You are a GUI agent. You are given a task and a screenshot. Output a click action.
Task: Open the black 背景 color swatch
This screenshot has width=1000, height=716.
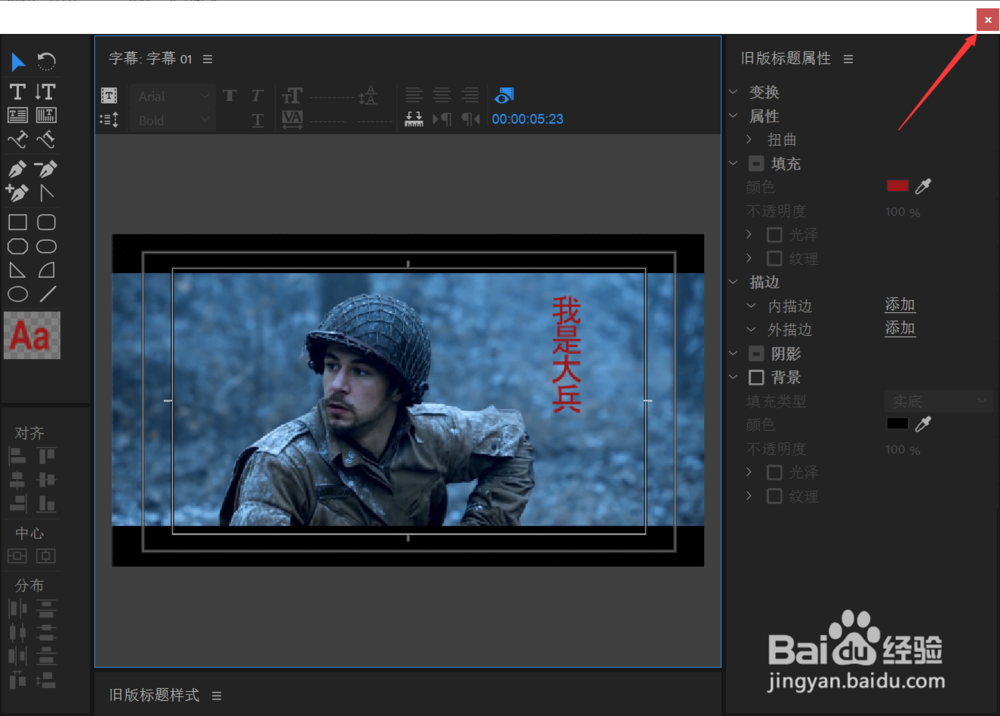[897, 423]
